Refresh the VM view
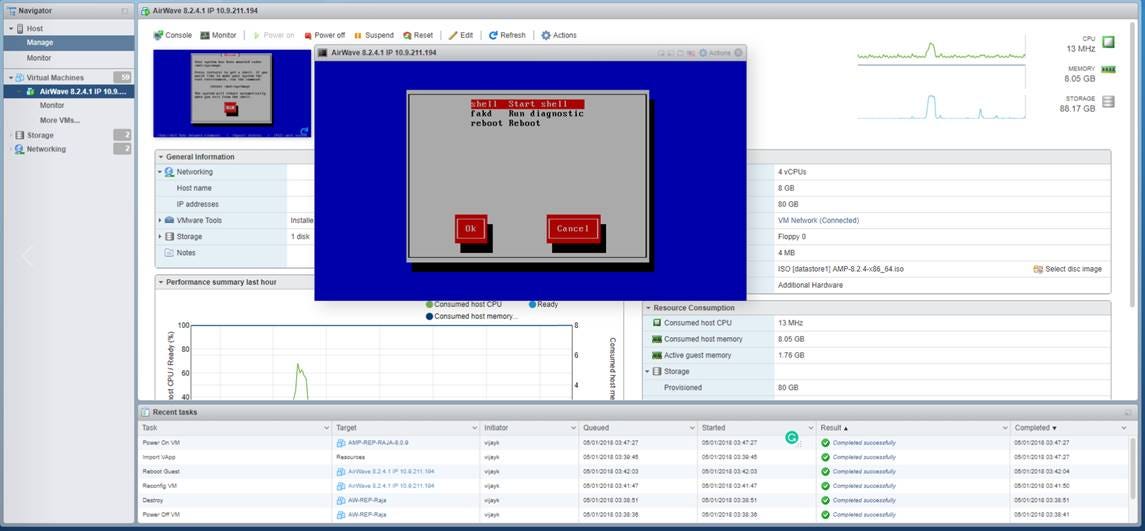Image resolution: width=1145 pixels, height=531 pixels. pyautogui.click(x=507, y=35)
